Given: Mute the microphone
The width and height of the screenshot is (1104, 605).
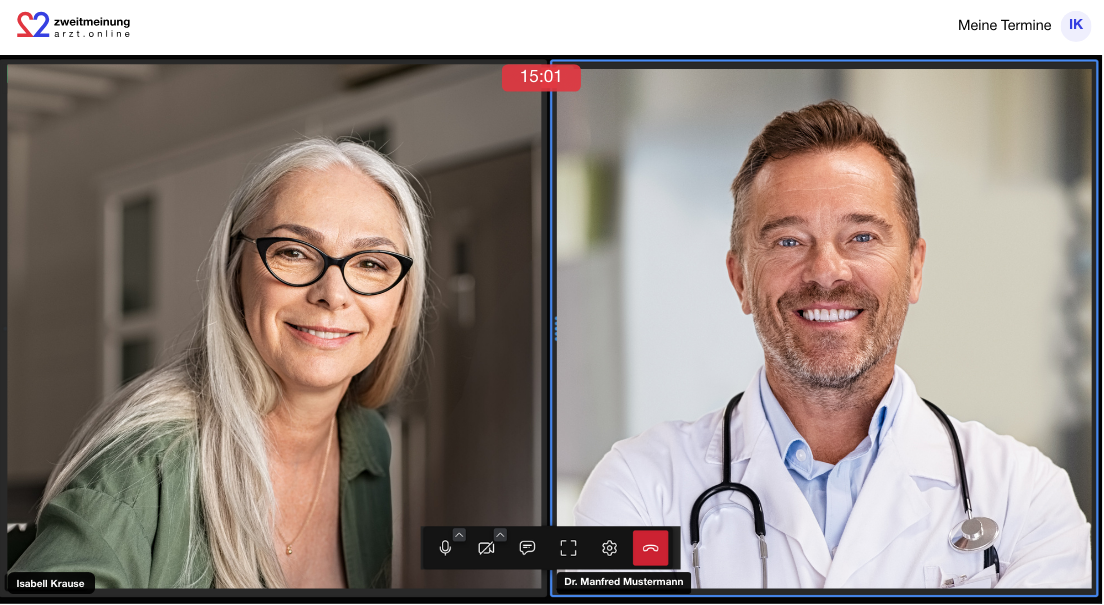Looking at the screenshot, I should point(445,548).
